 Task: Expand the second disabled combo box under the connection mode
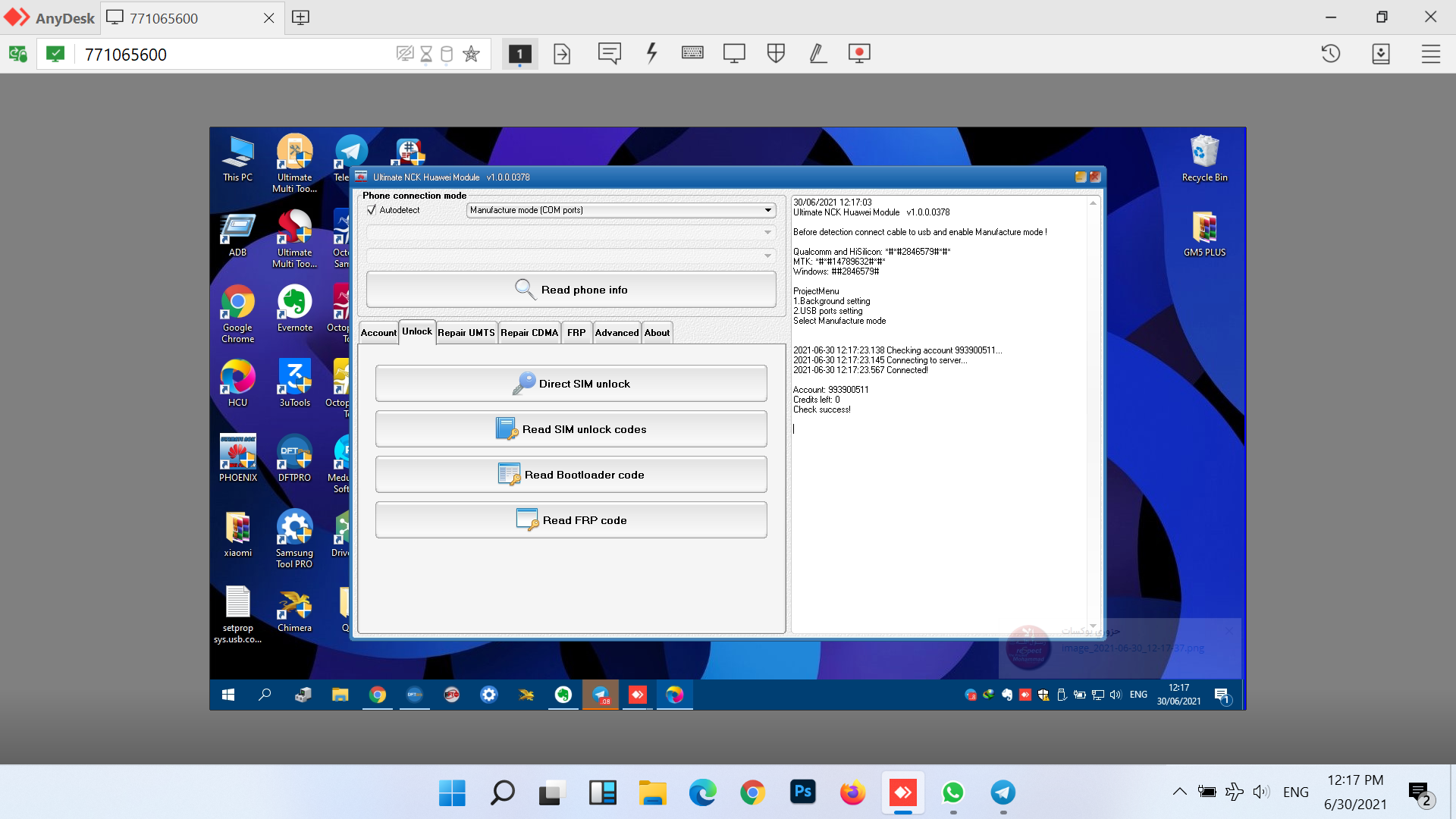(x=570, y=232)
